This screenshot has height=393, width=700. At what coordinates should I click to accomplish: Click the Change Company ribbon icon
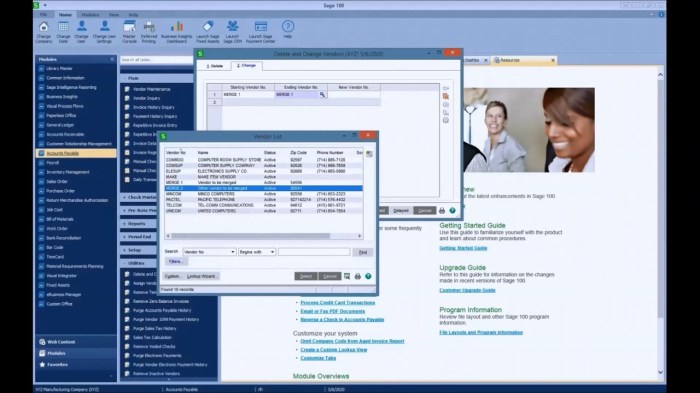pyautogui.click(x=43, y=31)
